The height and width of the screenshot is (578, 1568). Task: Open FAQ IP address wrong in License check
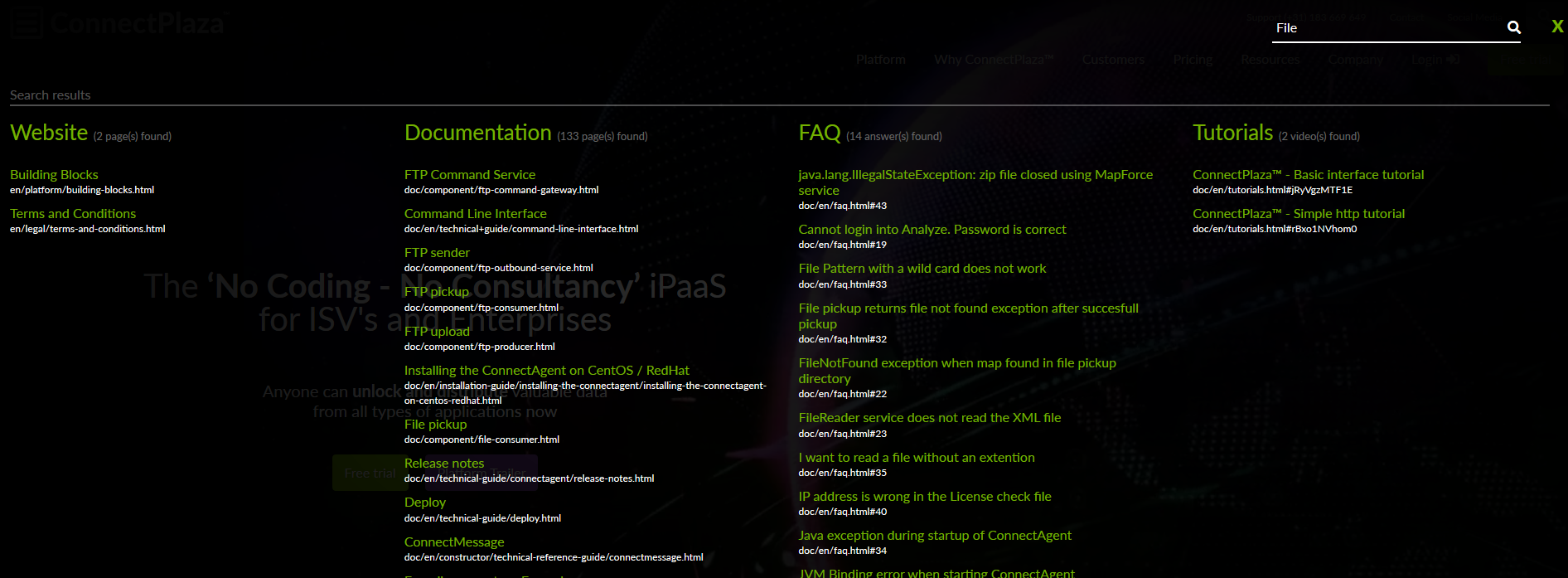coord(924,497)
